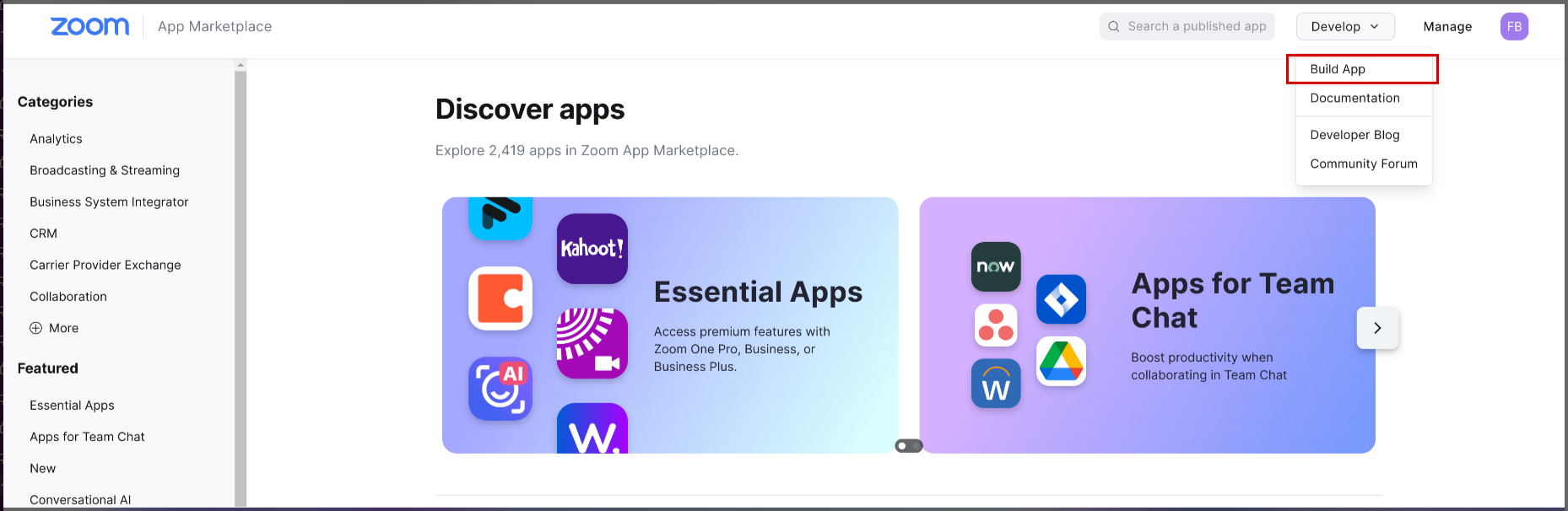This screenshot has width=1568, height=511.
Task: Click the Workday 'W' app icon
Action: tap(996, 384)
